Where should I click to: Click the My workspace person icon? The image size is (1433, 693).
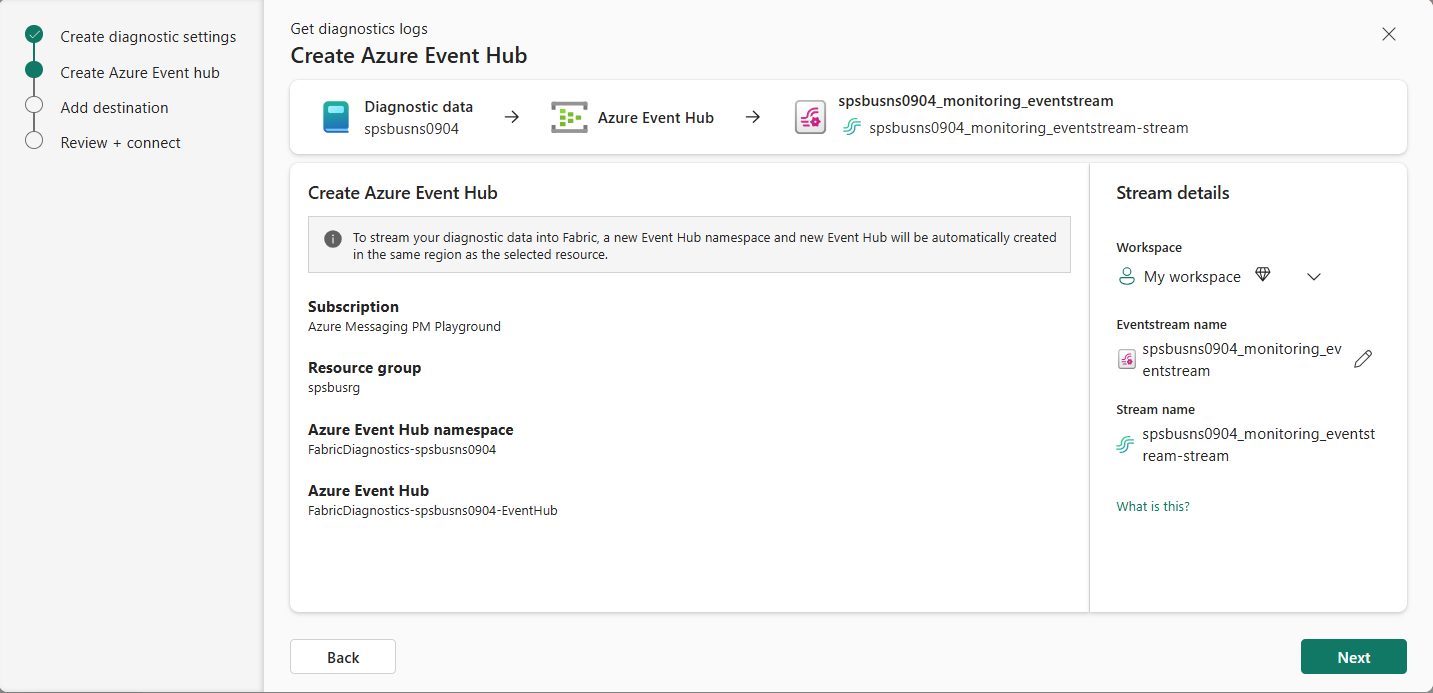pyautogui.click(x=1127, y=277)
